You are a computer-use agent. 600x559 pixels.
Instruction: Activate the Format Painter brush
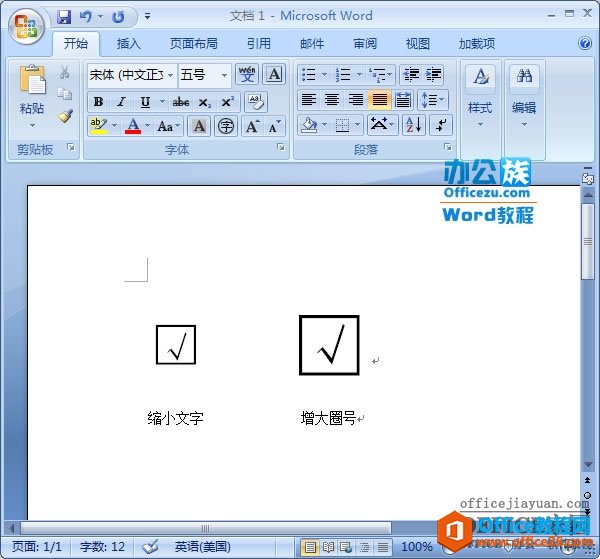pyautogui.click(x=65, y=116)
